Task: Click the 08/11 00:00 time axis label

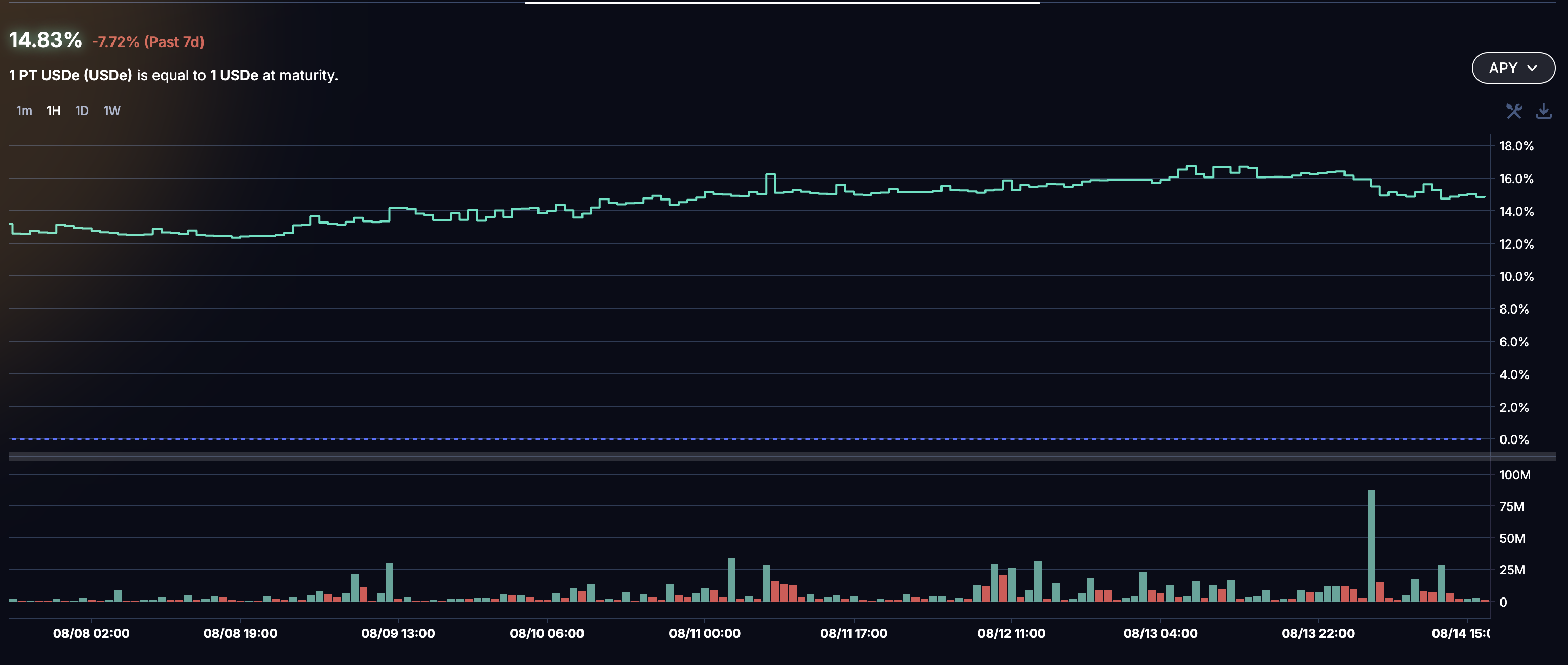Action: coord(704,633)
